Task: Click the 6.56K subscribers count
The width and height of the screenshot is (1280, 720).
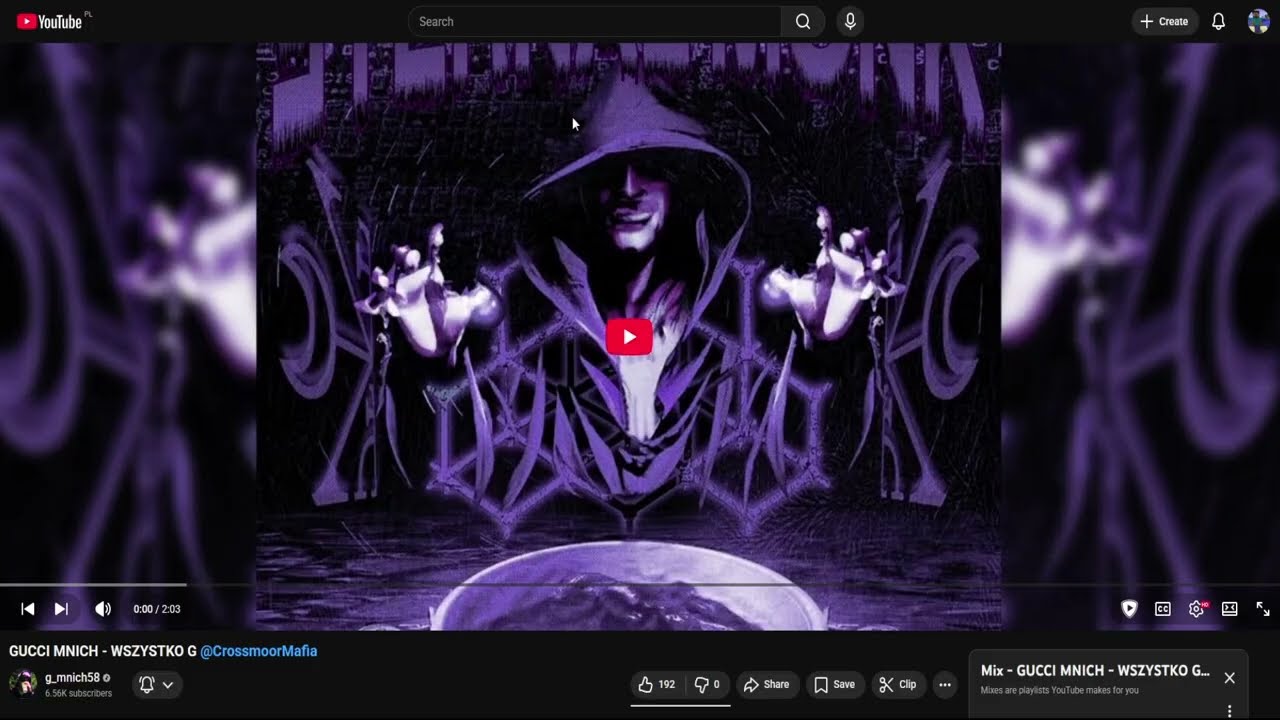Action: (78, 693)
